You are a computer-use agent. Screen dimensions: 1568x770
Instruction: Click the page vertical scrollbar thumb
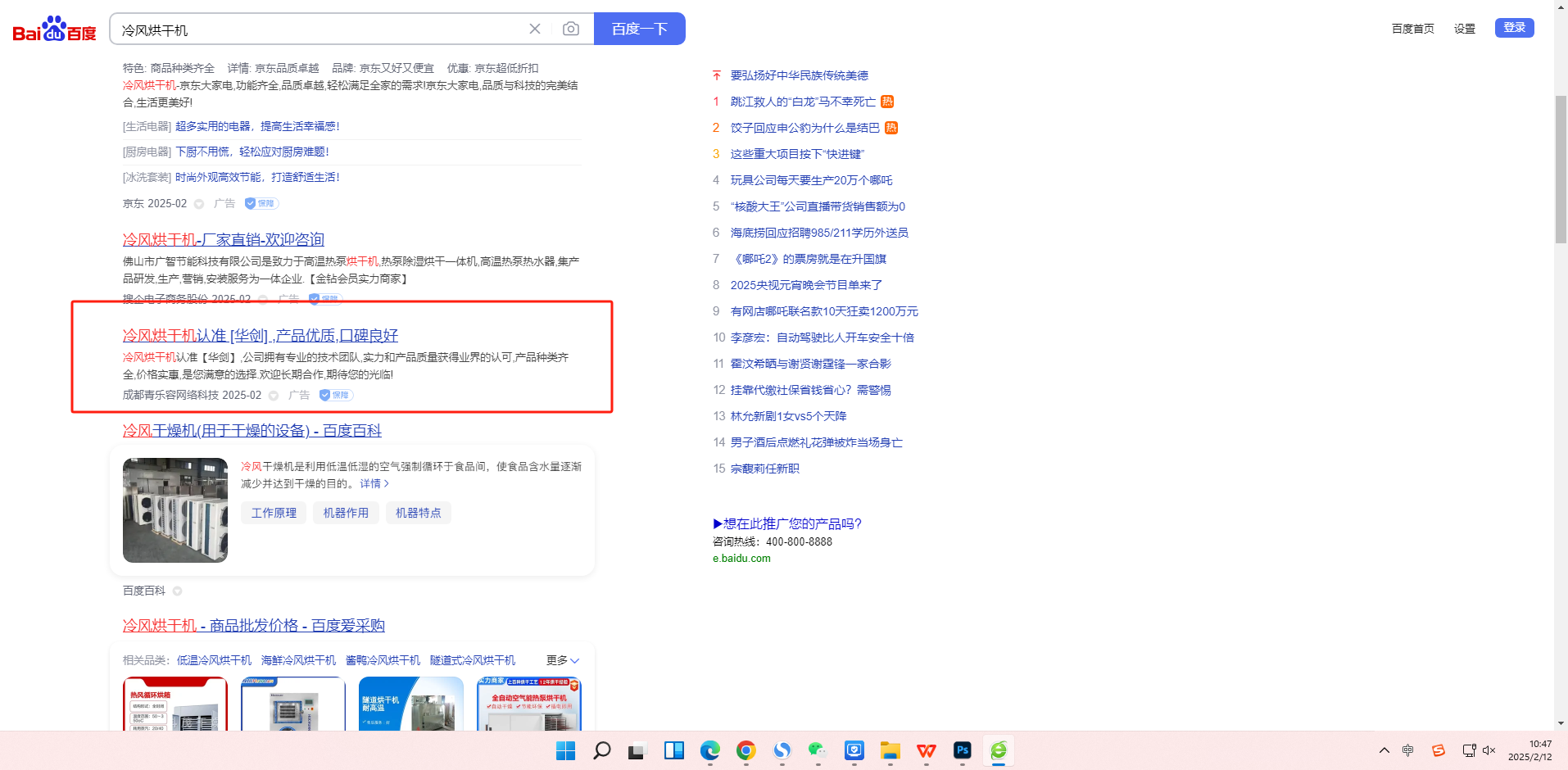[x=1561, y=170]
